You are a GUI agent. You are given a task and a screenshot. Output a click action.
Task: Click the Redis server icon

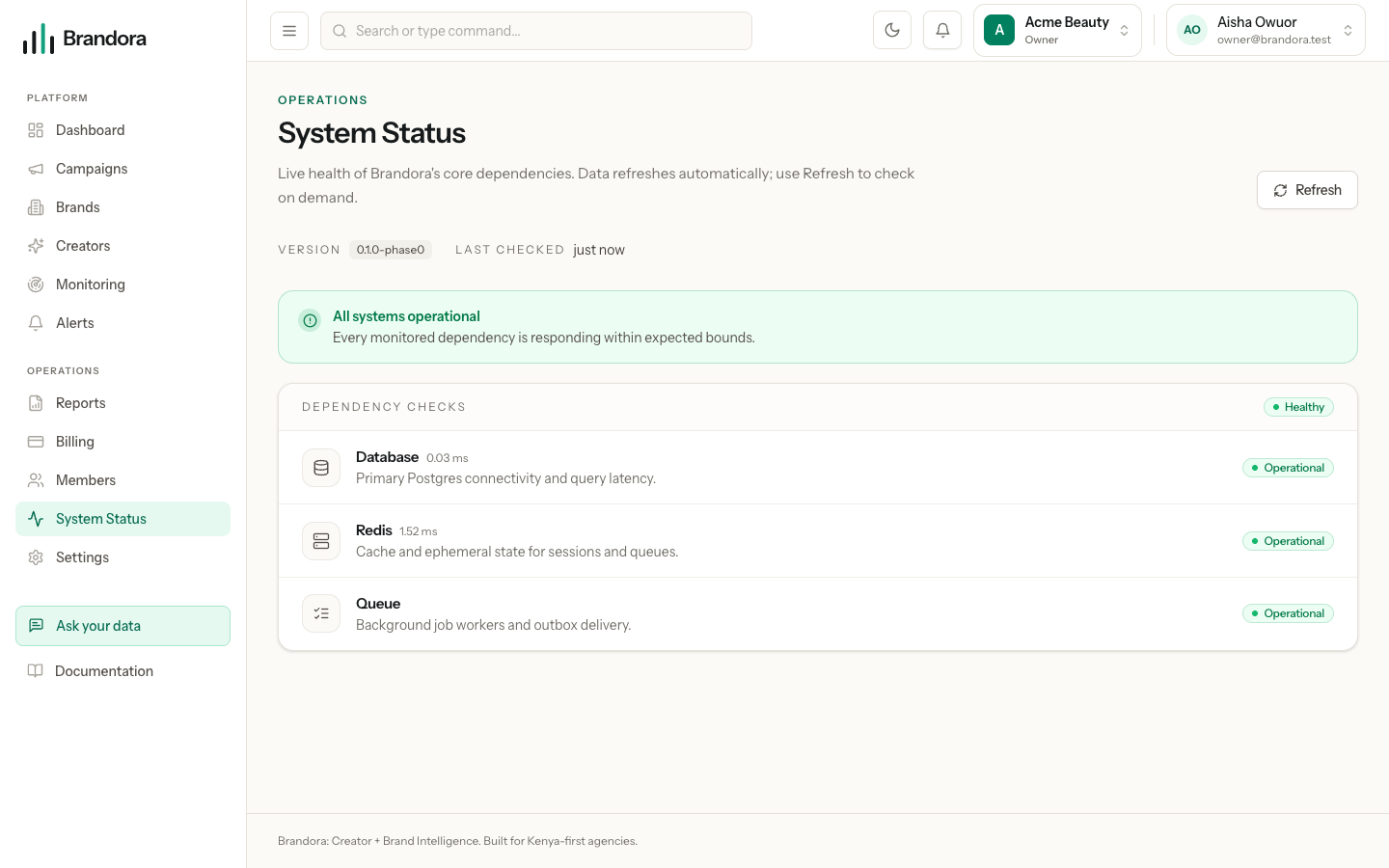[321, 541]
